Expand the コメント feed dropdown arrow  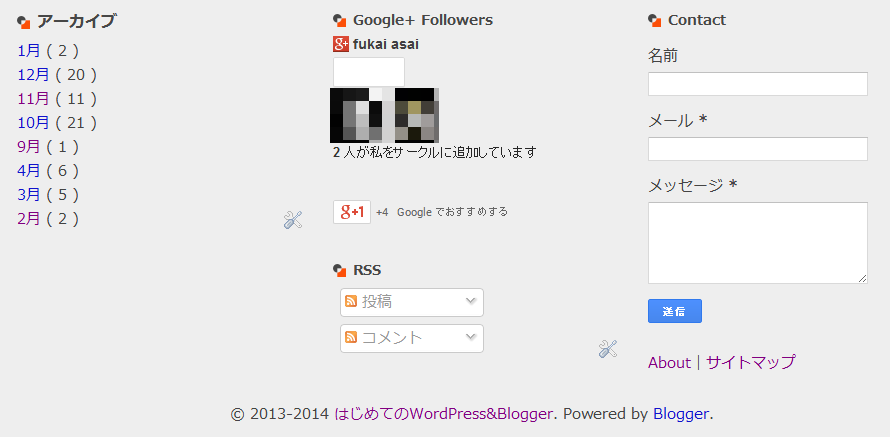coord(470,336)
